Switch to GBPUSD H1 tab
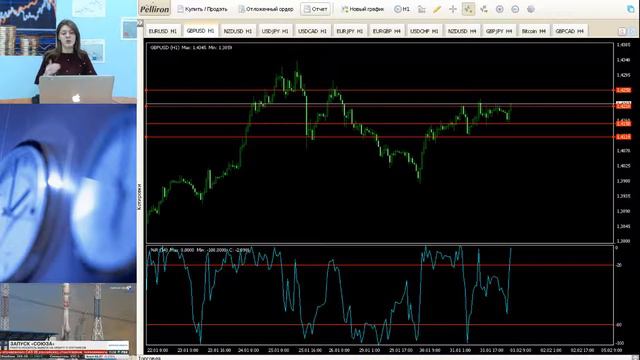This screenshot has height=360, width=640. [200, 31]
